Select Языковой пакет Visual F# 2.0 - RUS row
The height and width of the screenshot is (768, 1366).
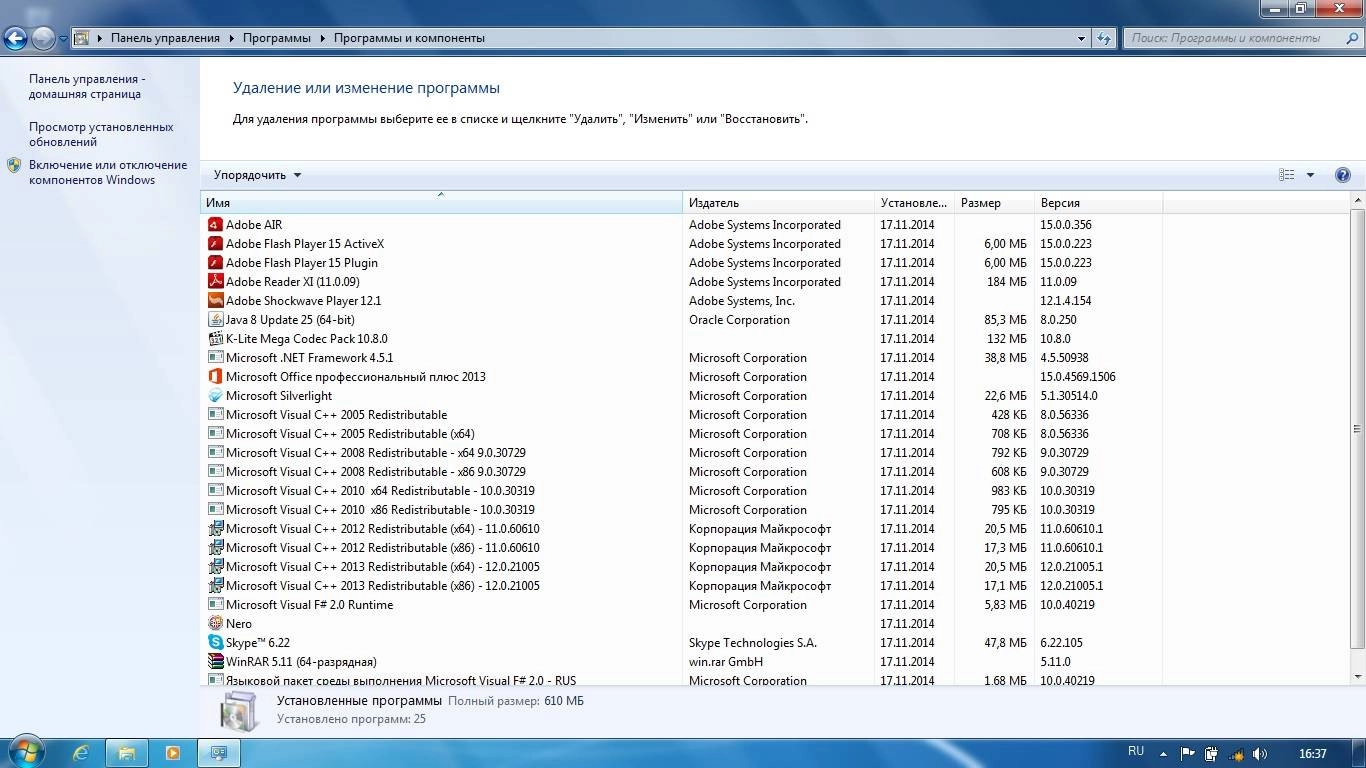coord(683,681)
